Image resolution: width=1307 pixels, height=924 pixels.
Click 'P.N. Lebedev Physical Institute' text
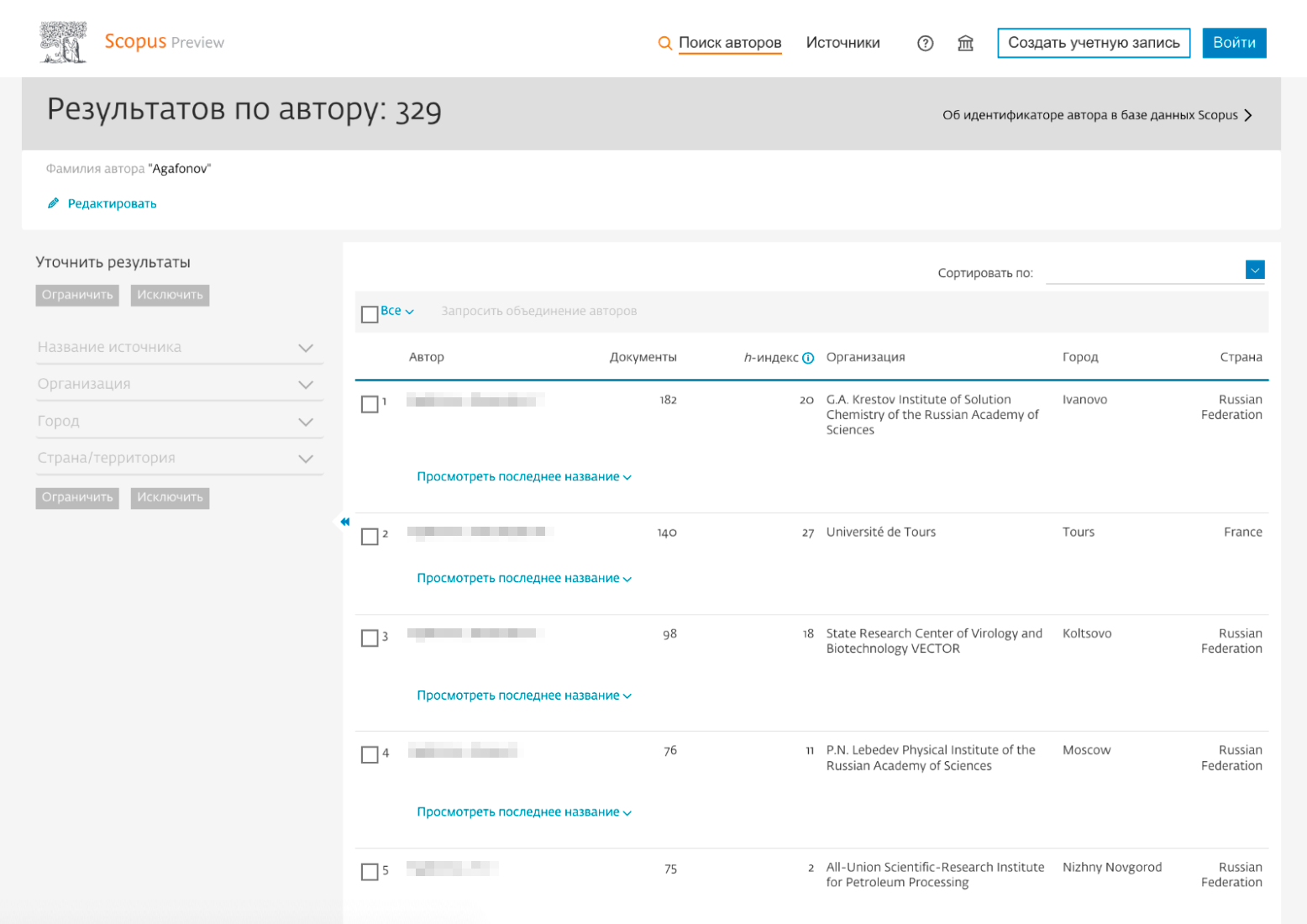pos(931,758)
